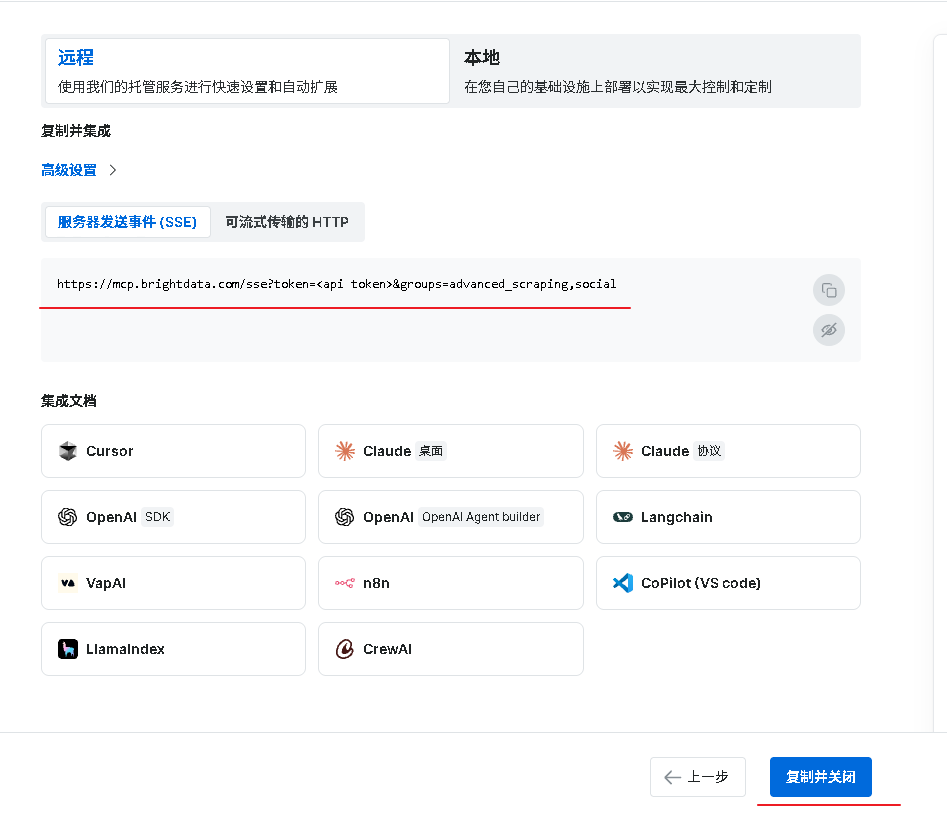Click the VS Code CoPilot icon
Image resolution: width=947 pixels, height=820 pixels.
coord(623,583)
